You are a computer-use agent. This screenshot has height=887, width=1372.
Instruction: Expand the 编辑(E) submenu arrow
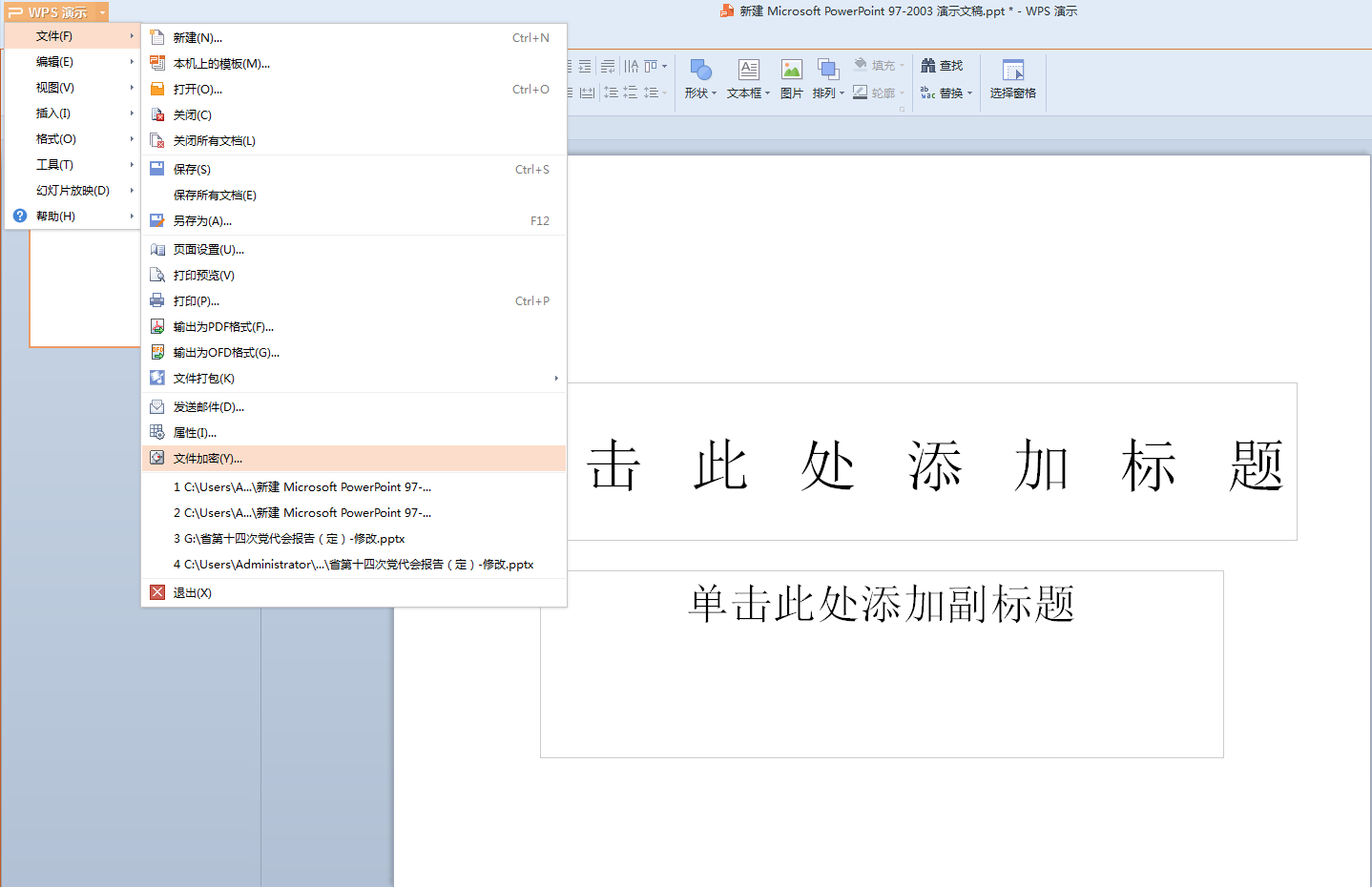[132, 61]
